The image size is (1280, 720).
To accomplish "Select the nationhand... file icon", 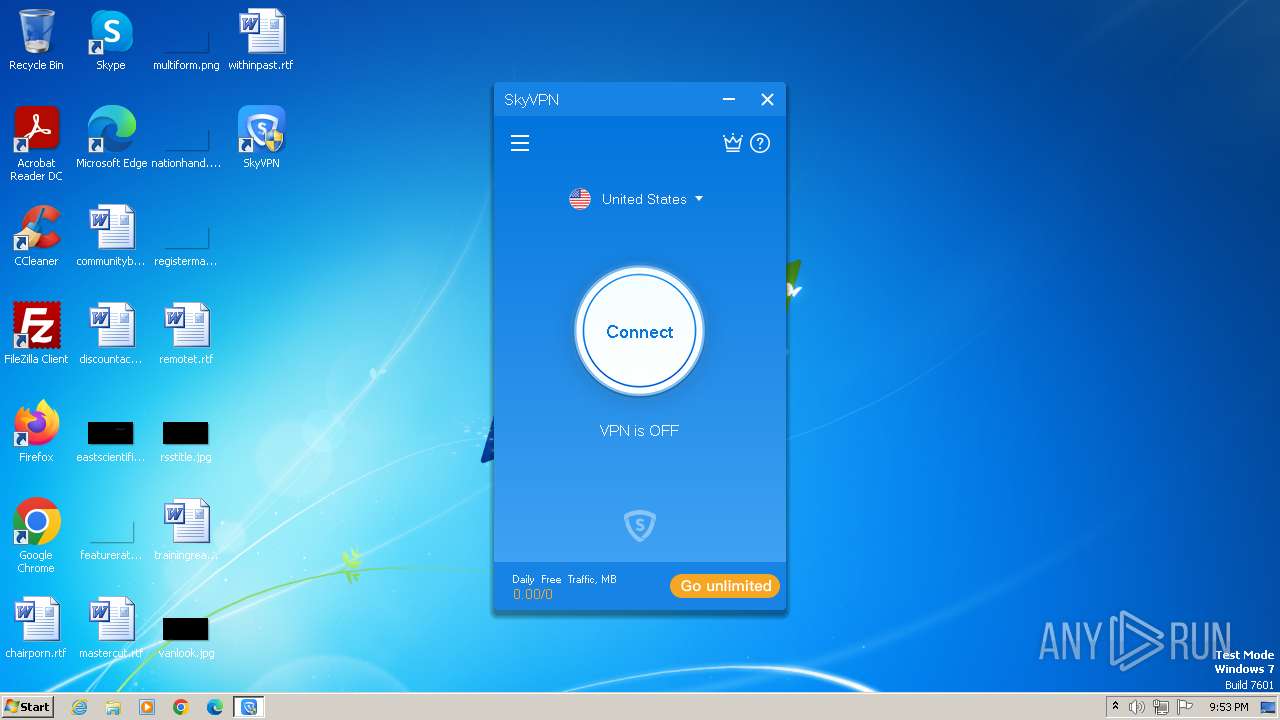I will pos(186,146).
